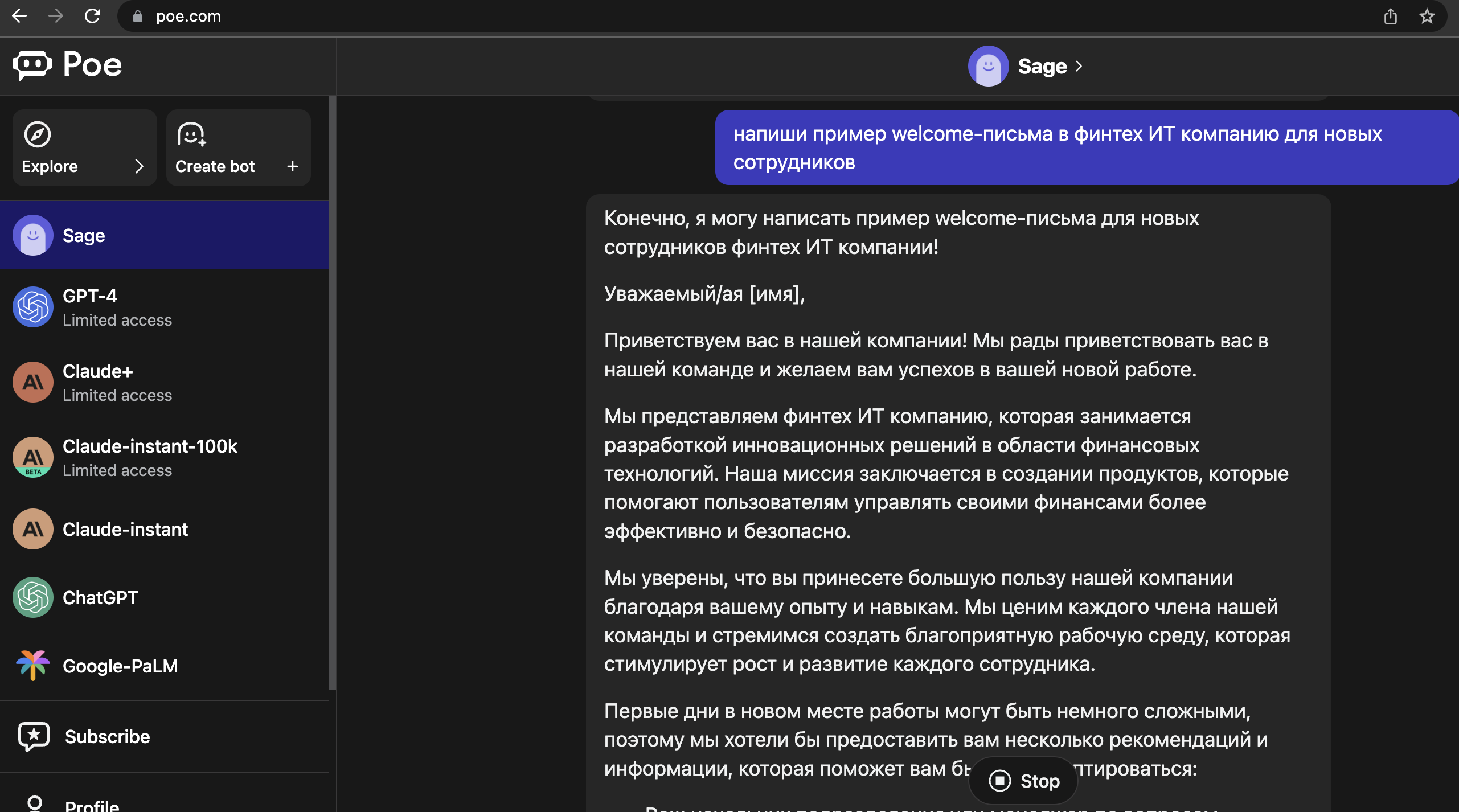Expand the Explore chevron arrow

click(139, 166)
